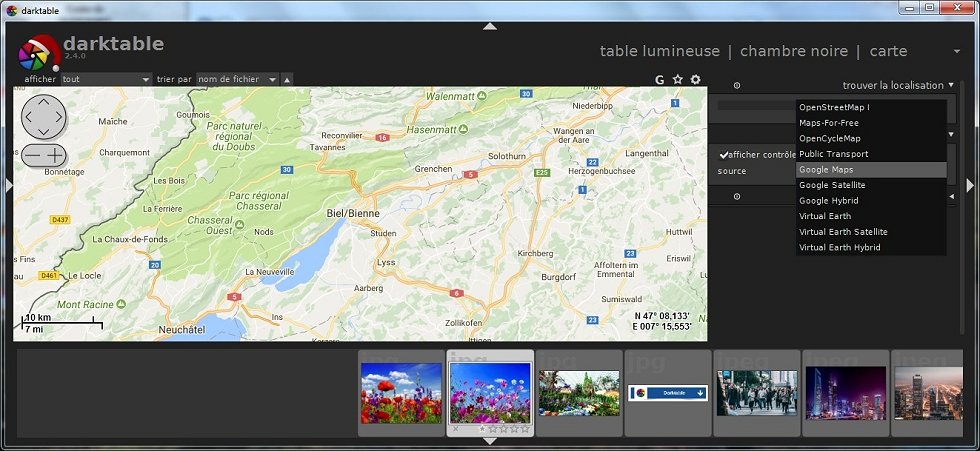The width and height of the screenshot is (980, 451).
Task: Collapse the top panel with the arrow
Action: coord(490,26)
